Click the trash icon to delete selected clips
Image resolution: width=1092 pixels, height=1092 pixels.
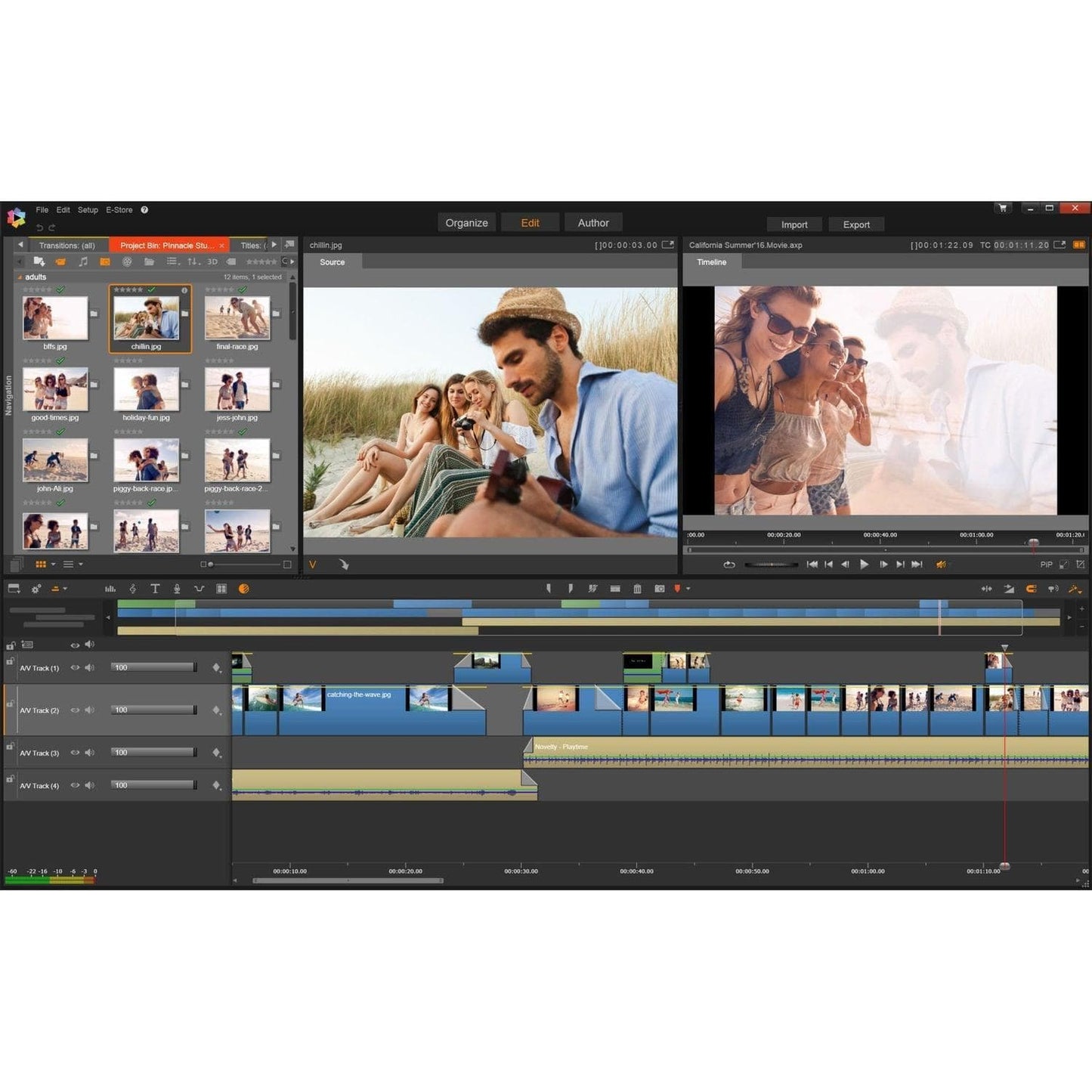point(638,588)
